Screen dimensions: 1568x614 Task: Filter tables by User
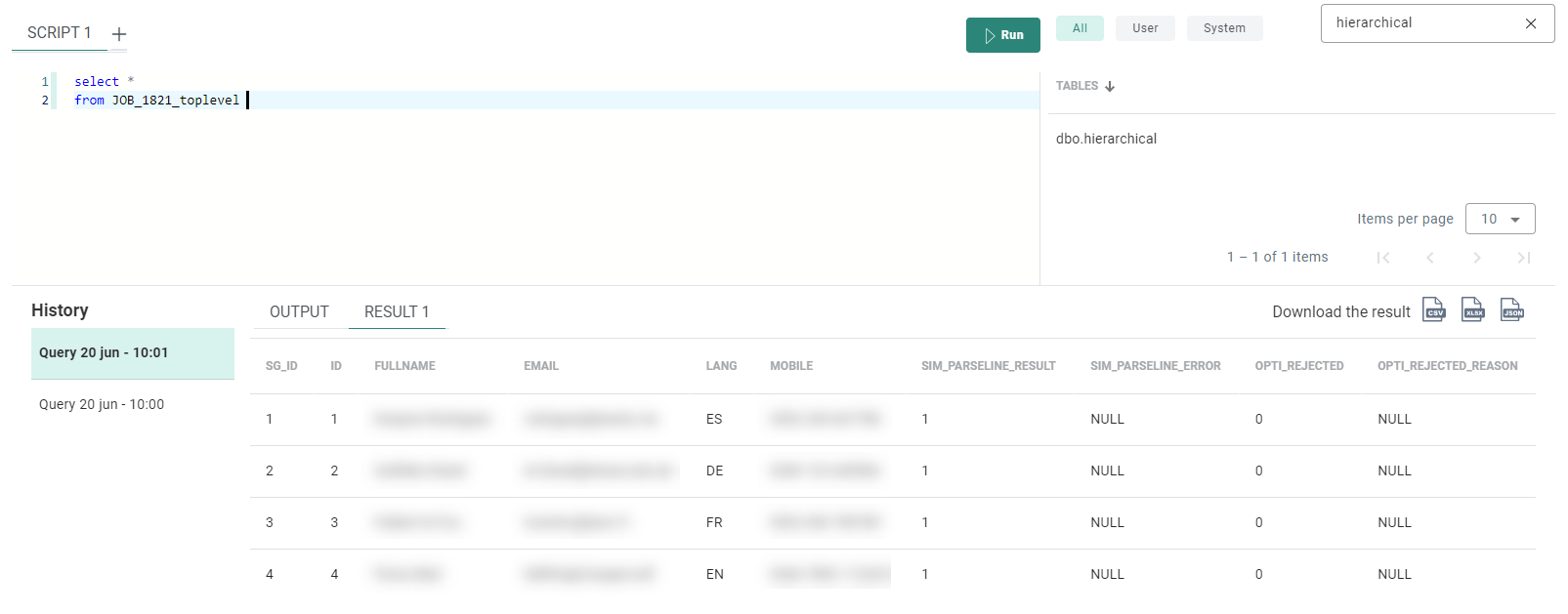pyautogui.click(x=1145, y=28)
